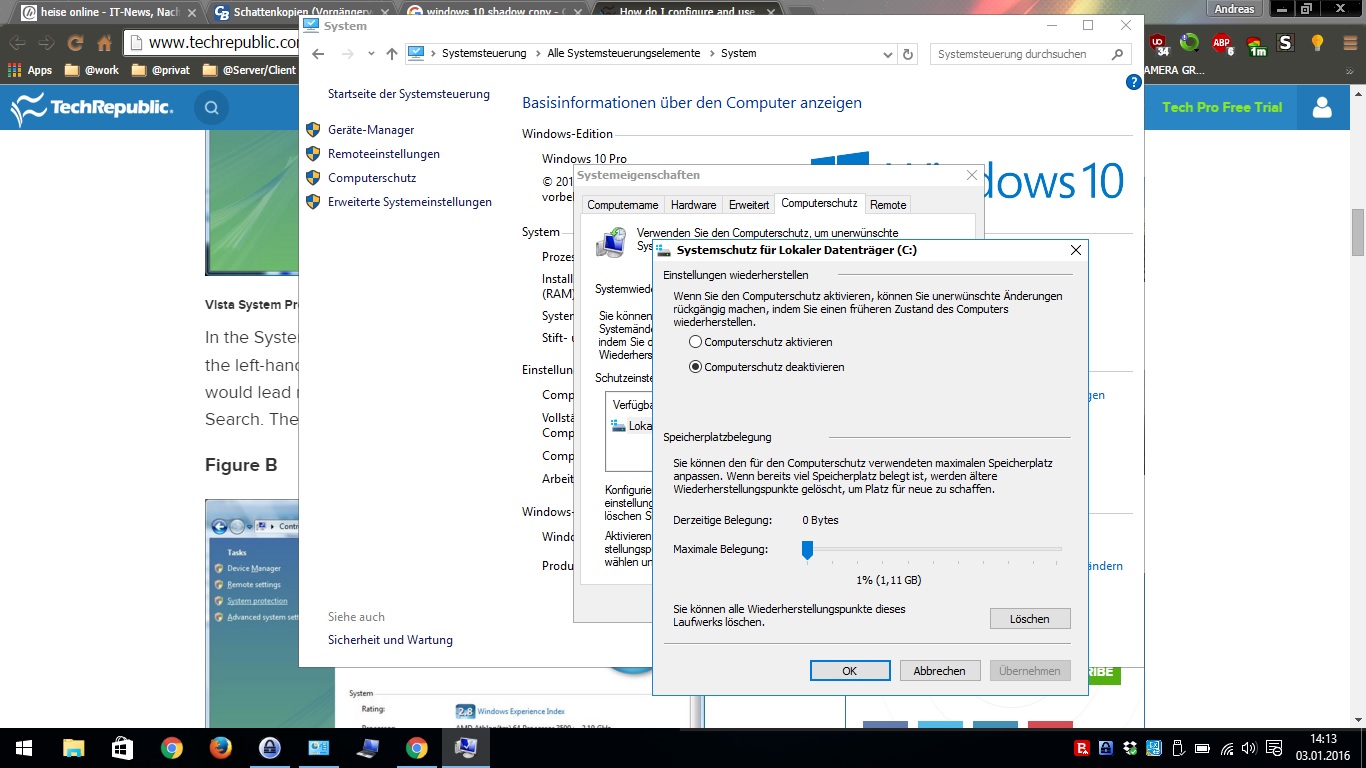Open the Chrome hamburger menu

click(x=1349, y=43)
